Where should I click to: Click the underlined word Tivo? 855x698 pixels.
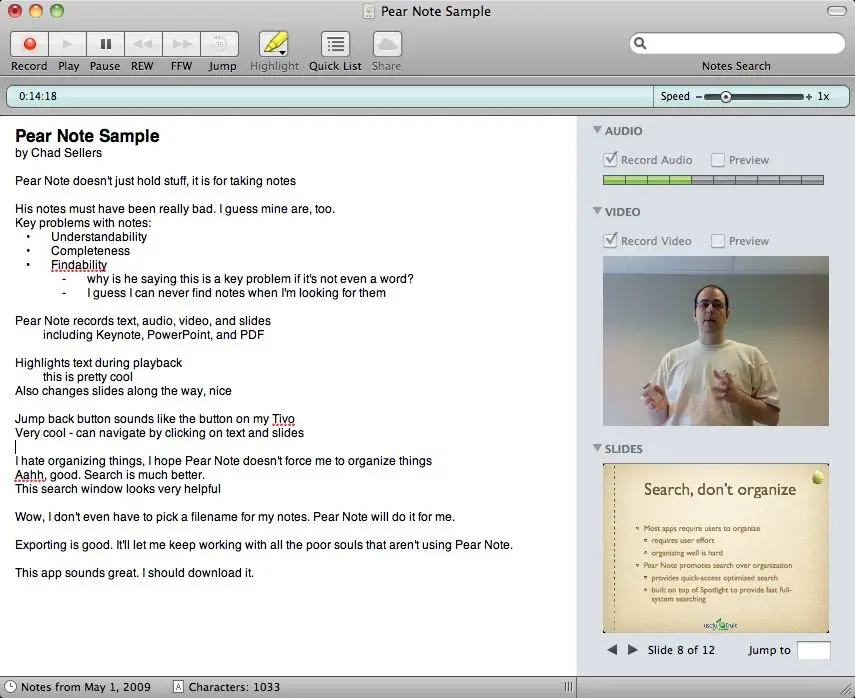pos(284,419)
